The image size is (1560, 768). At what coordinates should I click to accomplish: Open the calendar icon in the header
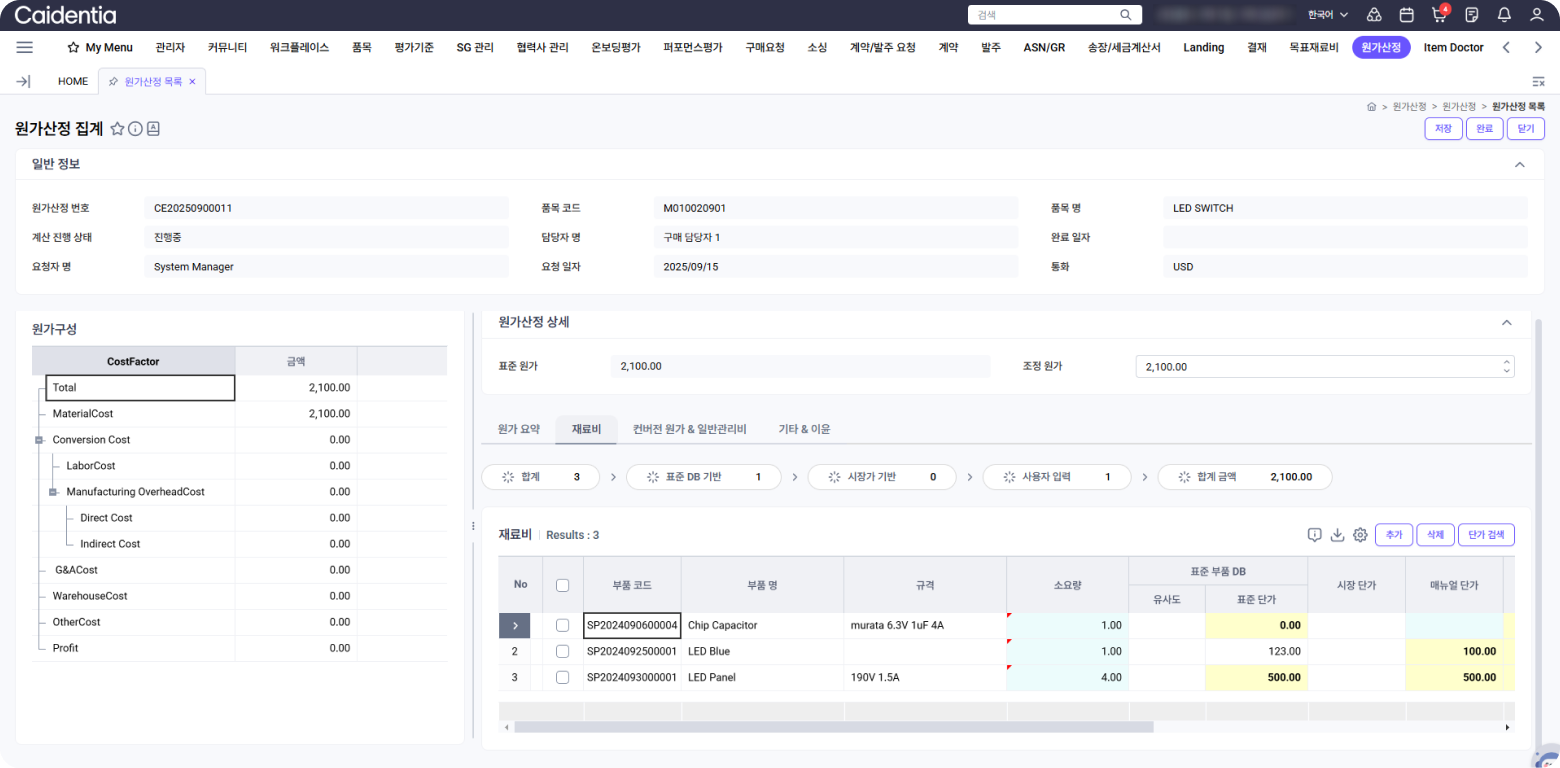(x=1406, y=15)
